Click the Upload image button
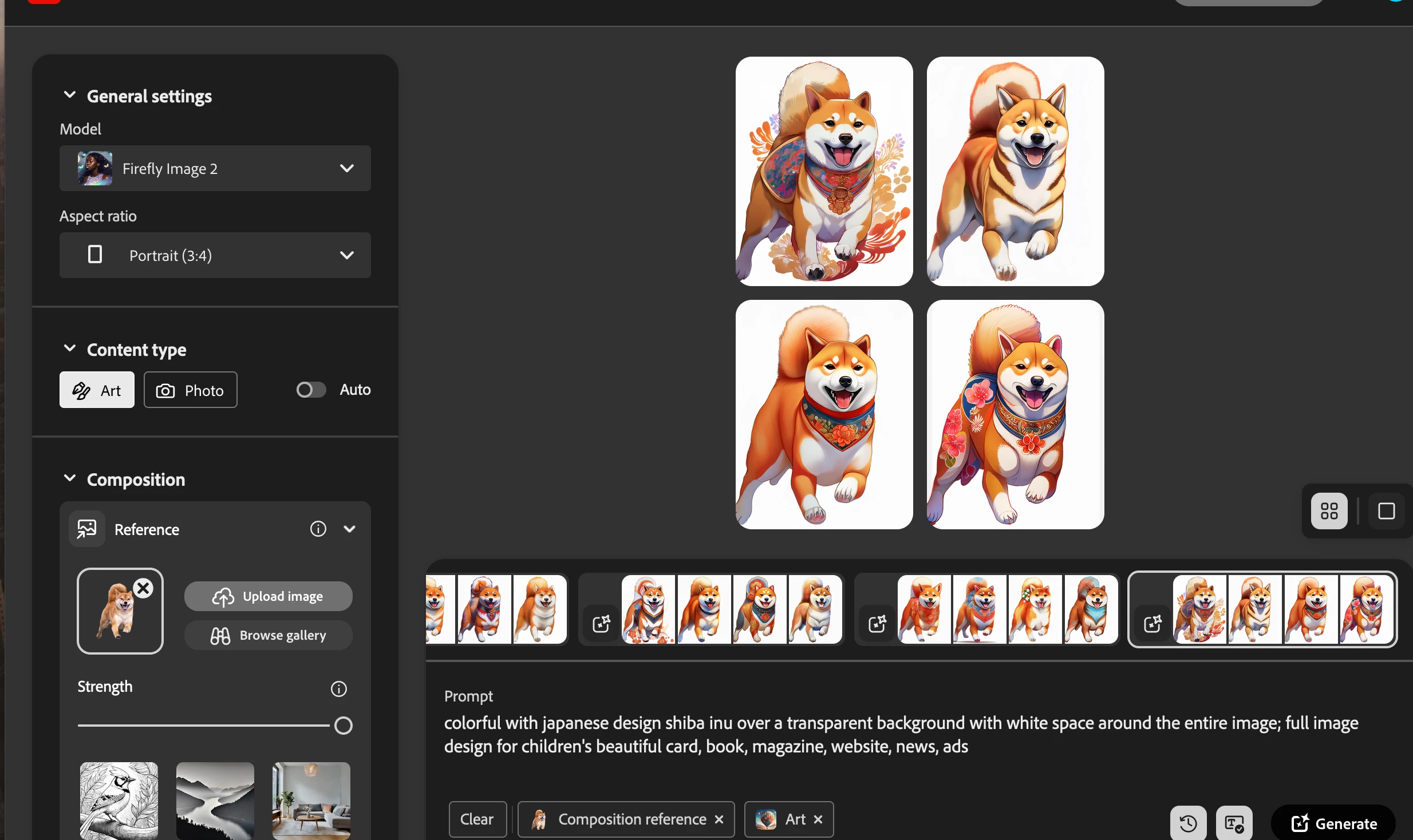 tap(268, 596)
